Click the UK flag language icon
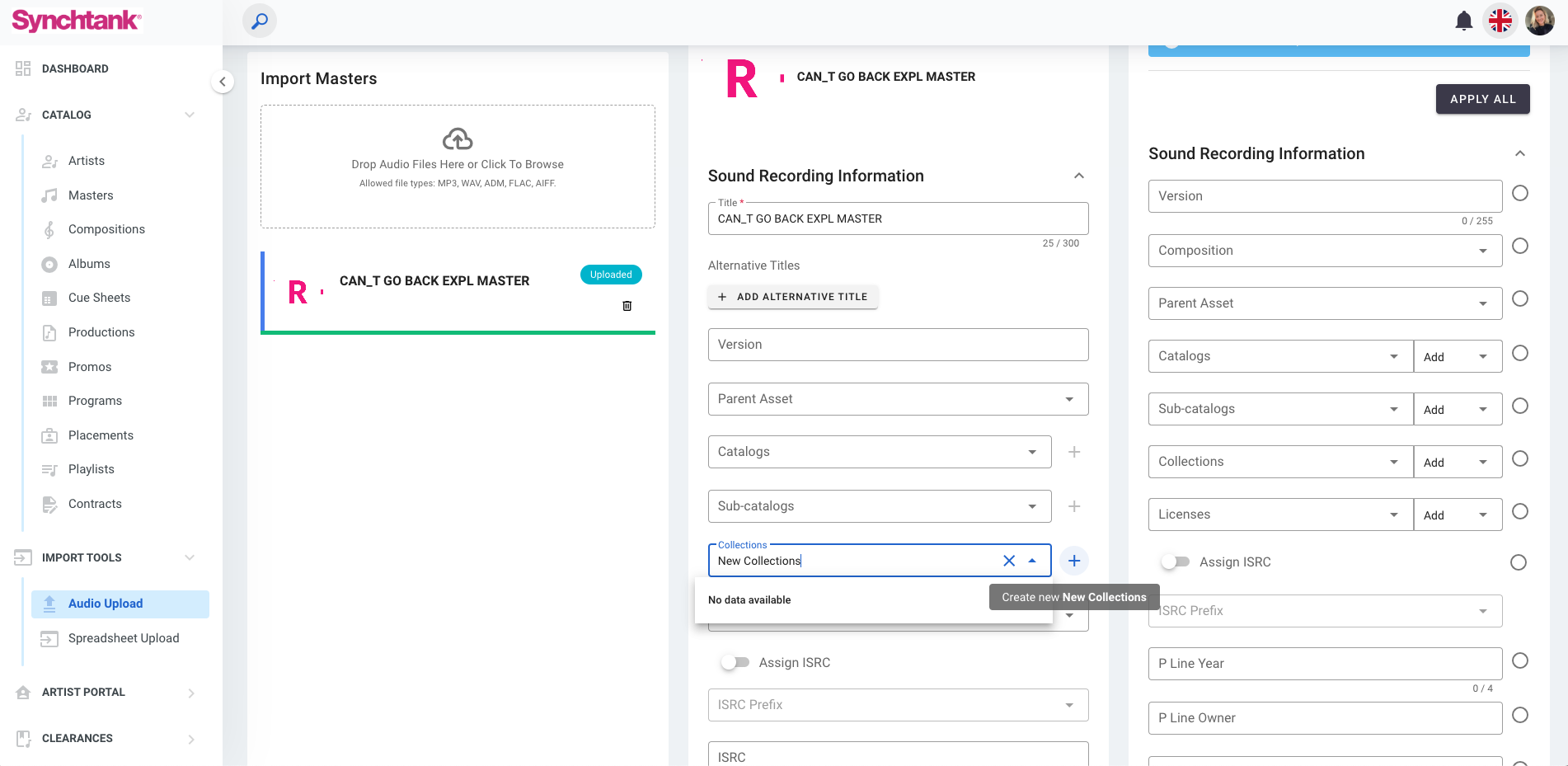The width and height of the screenshot is (1568, 766). tap(1500, 21)
